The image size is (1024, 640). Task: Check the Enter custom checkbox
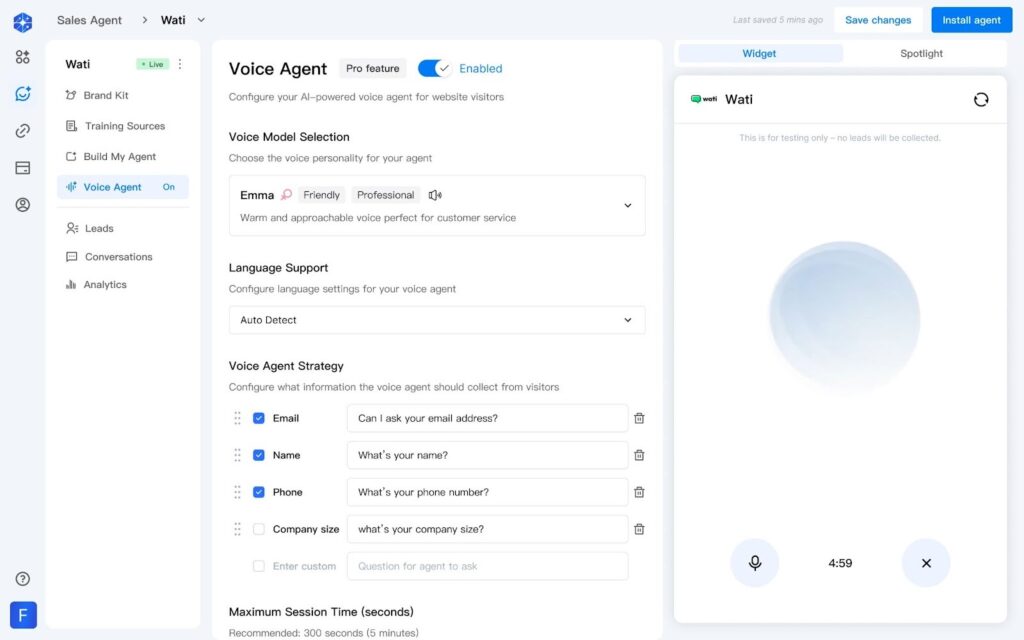coord(259,566)
